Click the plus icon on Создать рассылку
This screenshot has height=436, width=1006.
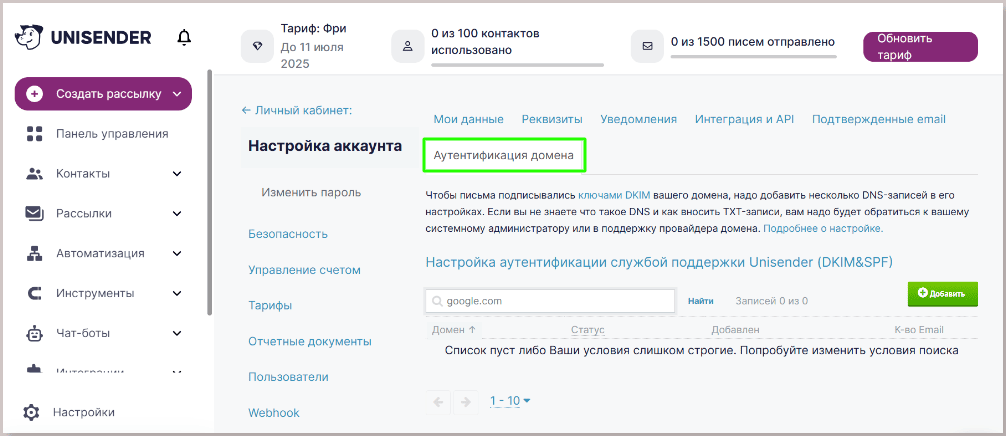35,94
